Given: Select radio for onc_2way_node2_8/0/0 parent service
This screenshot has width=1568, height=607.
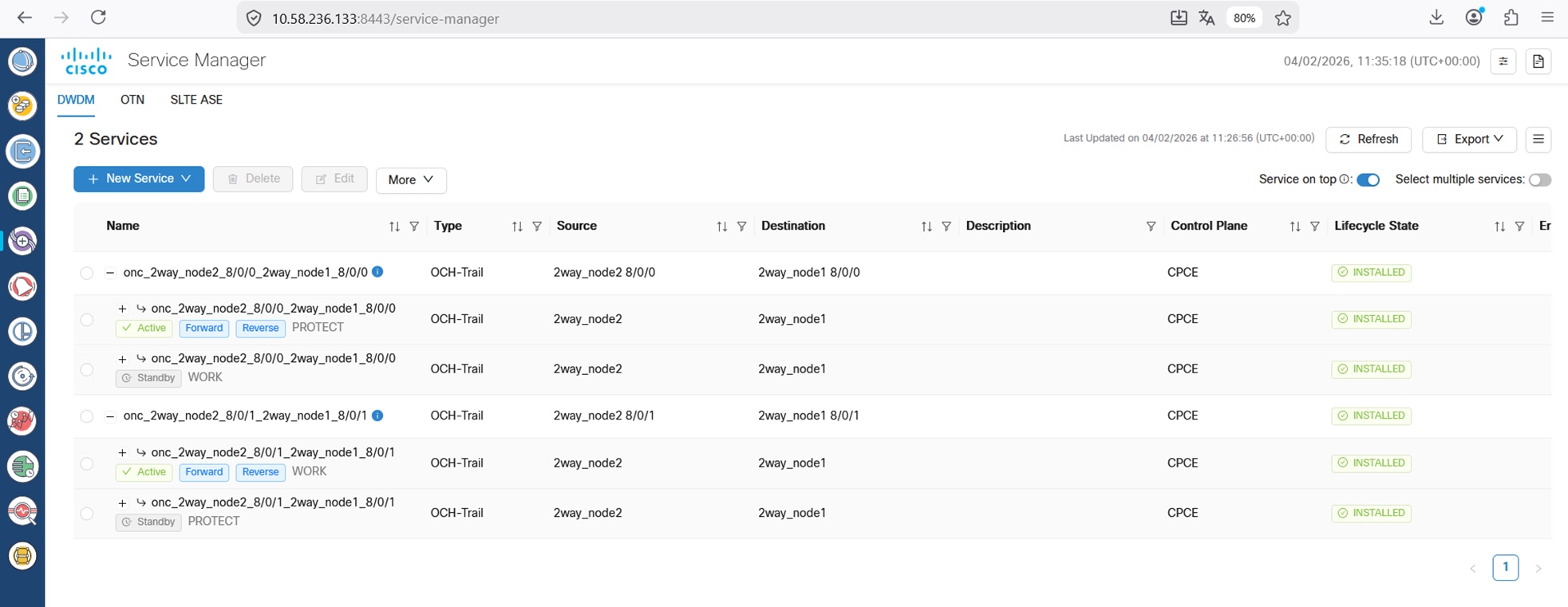Looking at the screenshot, I should click(x=87, y=273).
